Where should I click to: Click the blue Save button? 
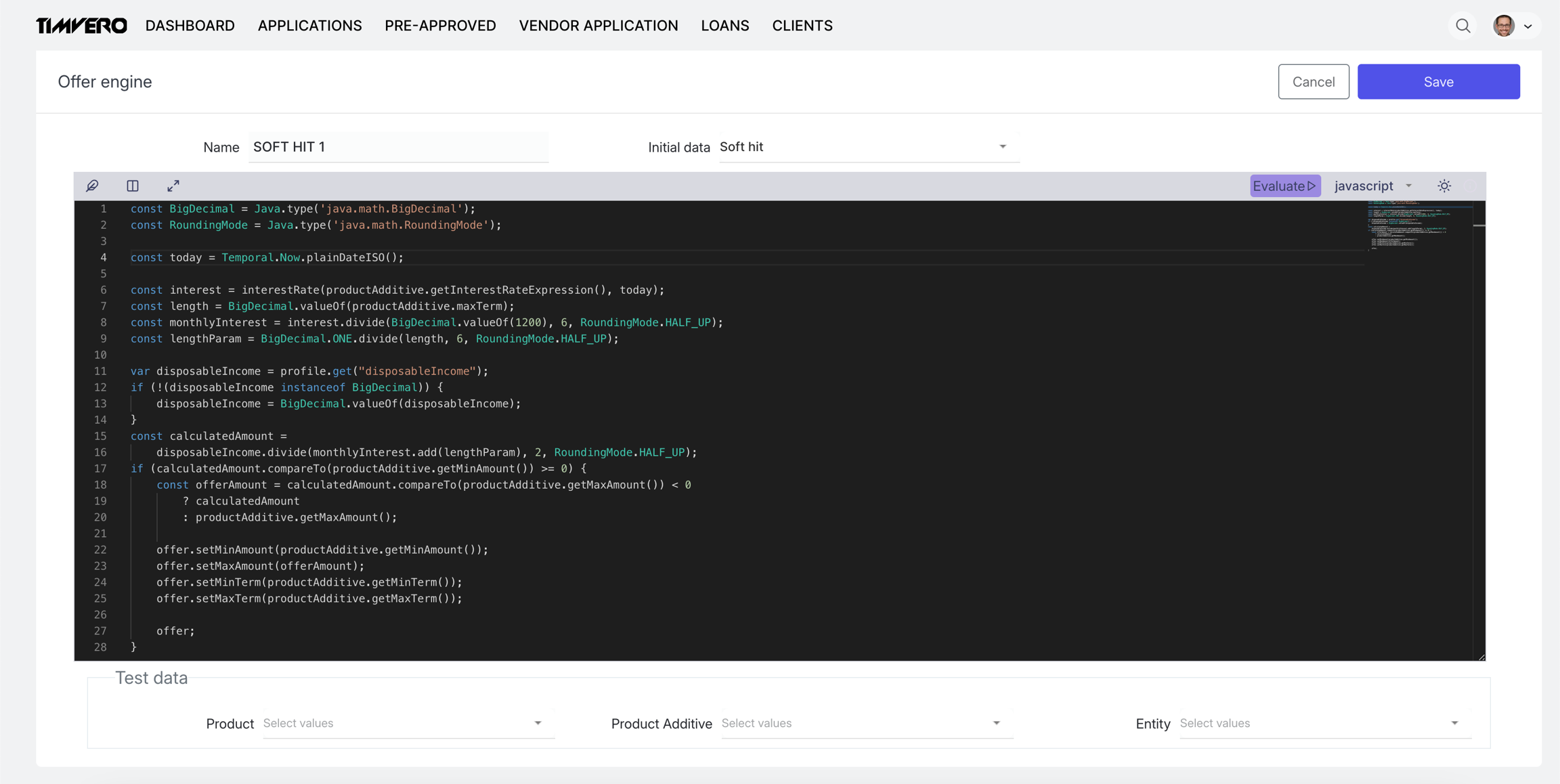click(1438, 82)
